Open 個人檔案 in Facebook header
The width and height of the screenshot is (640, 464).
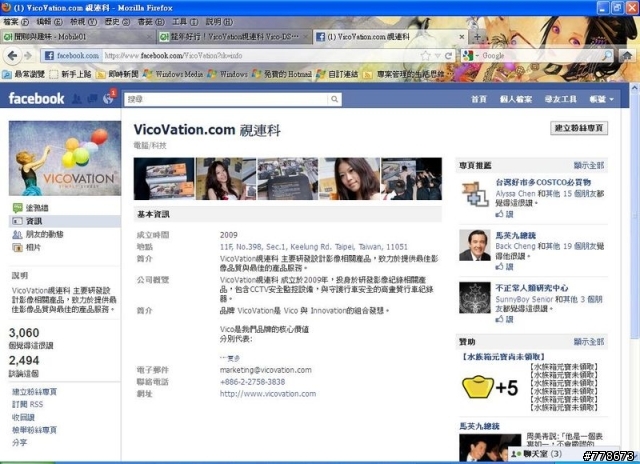pos(516,99)
